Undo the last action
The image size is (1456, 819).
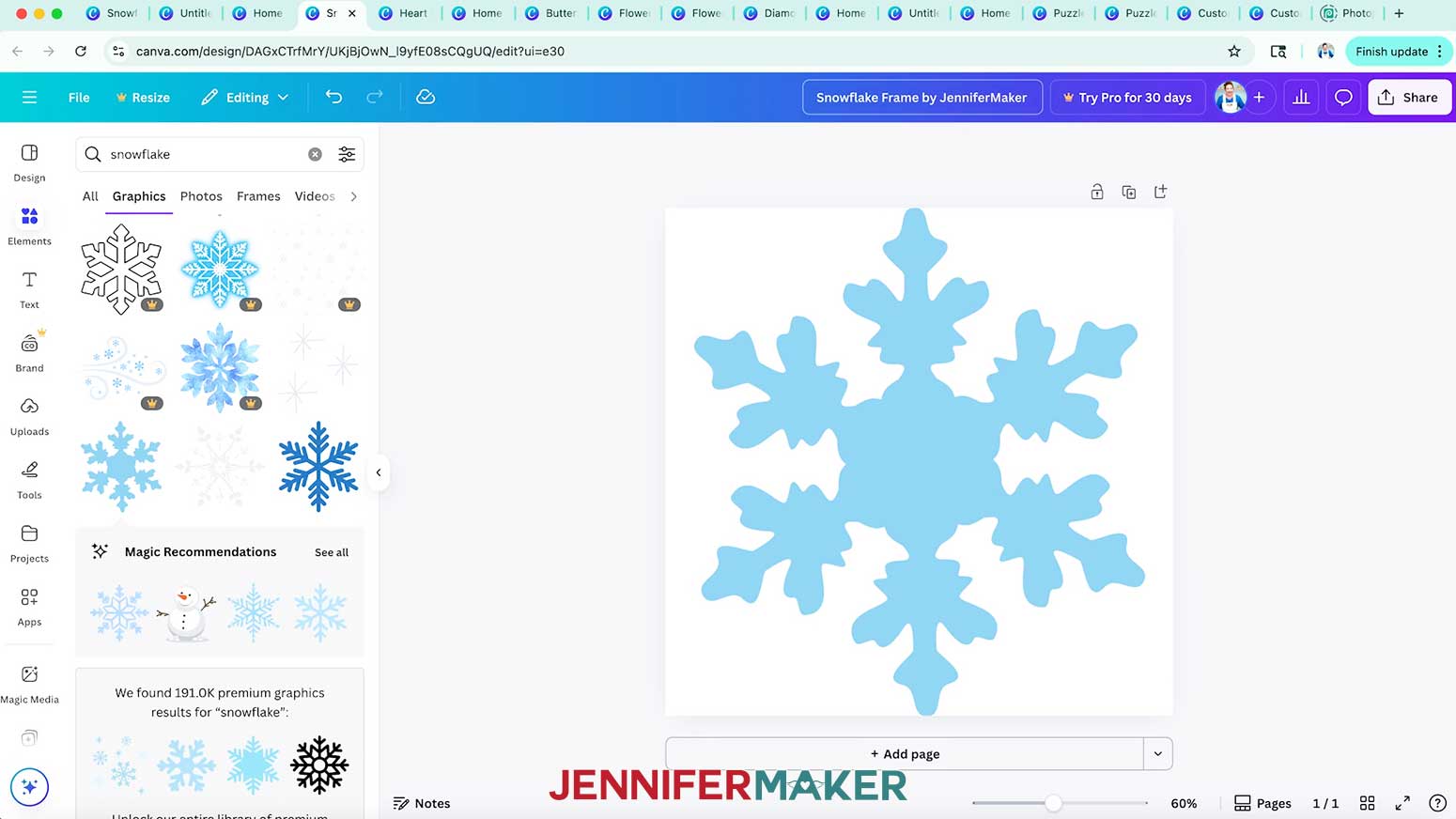(333, 97)
